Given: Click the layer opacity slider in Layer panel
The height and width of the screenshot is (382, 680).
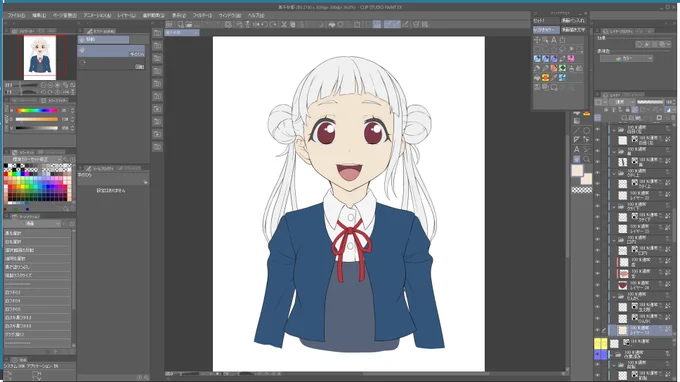Looking at the screenshot, I should (x=650, y=102).
